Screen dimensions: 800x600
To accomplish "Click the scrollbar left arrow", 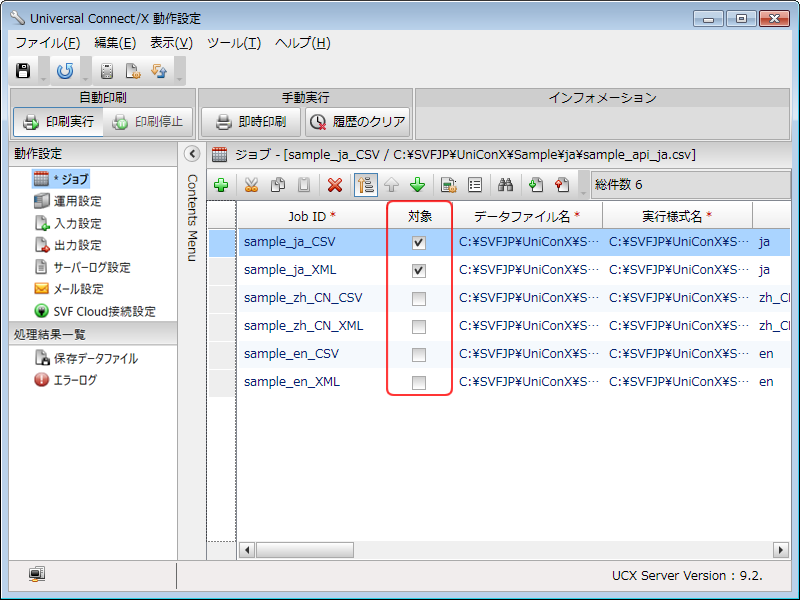I will (x=247, y=550).
